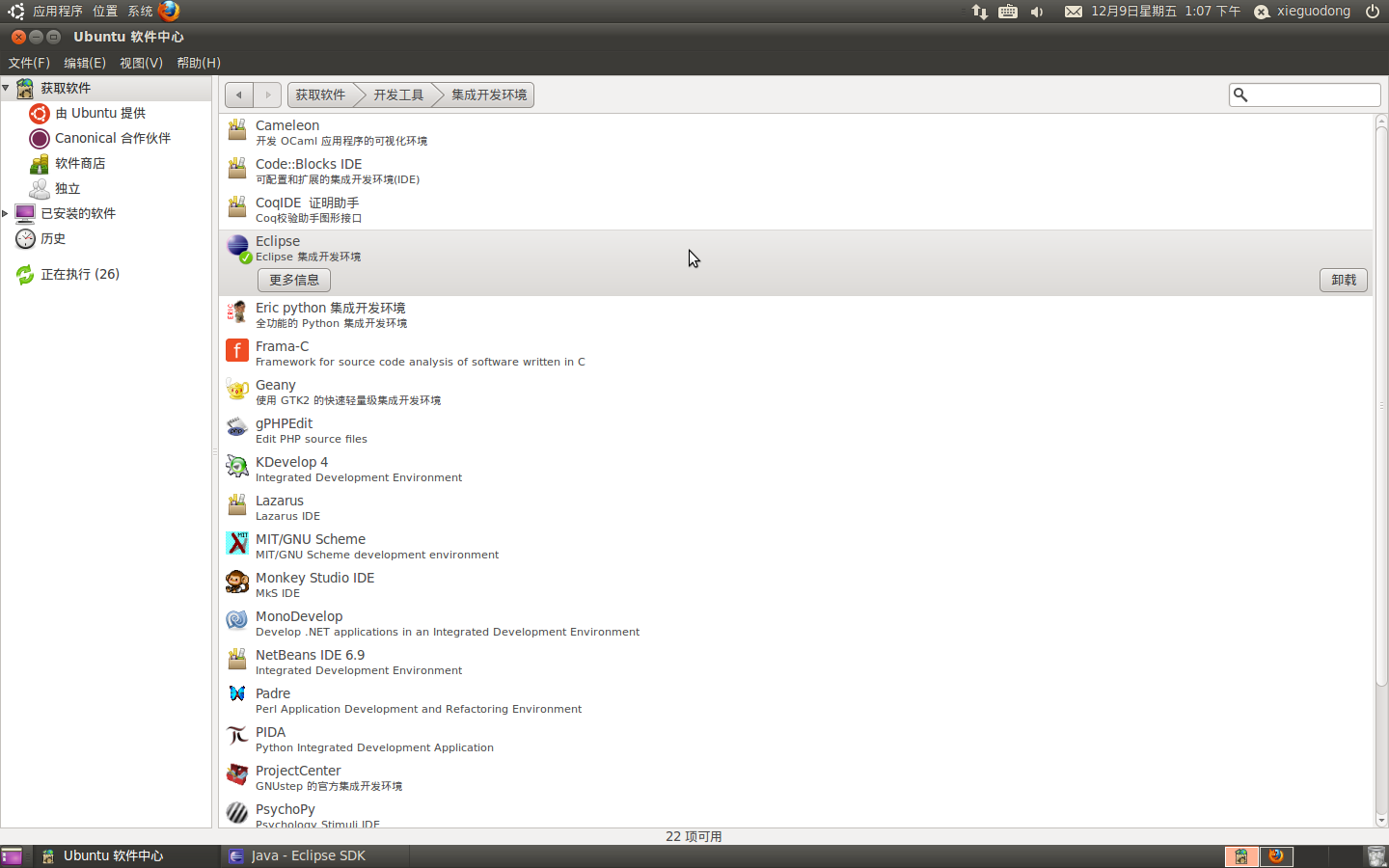This screenshot has width=1389, height=868.
Task: Click the show desktop icon
Action: click(12, 856)
